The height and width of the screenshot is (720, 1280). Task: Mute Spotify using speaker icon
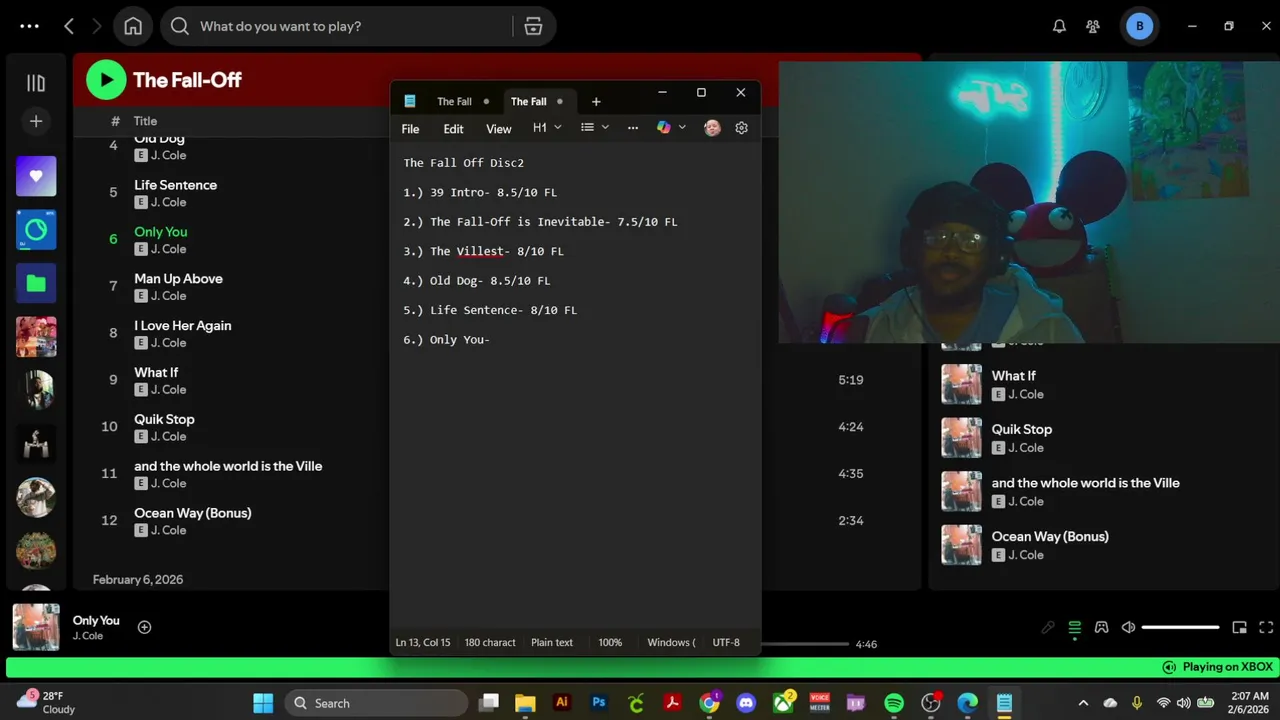coord(1128,627)
